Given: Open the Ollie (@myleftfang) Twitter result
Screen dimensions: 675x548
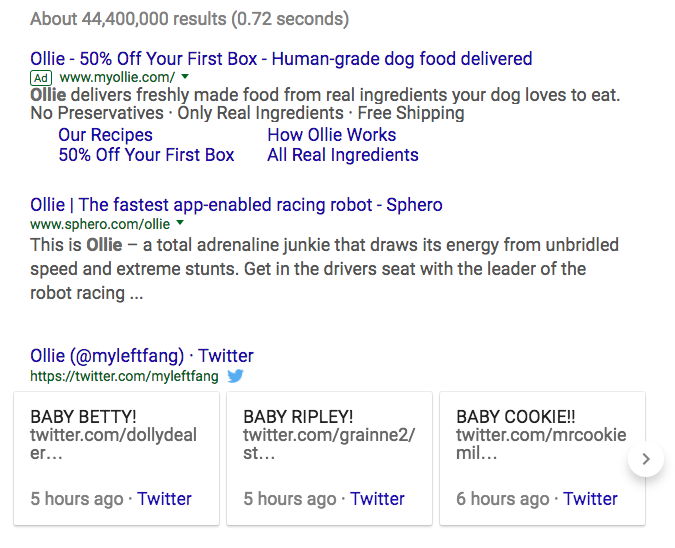Looking at the screenshot, I should (141, 356).
